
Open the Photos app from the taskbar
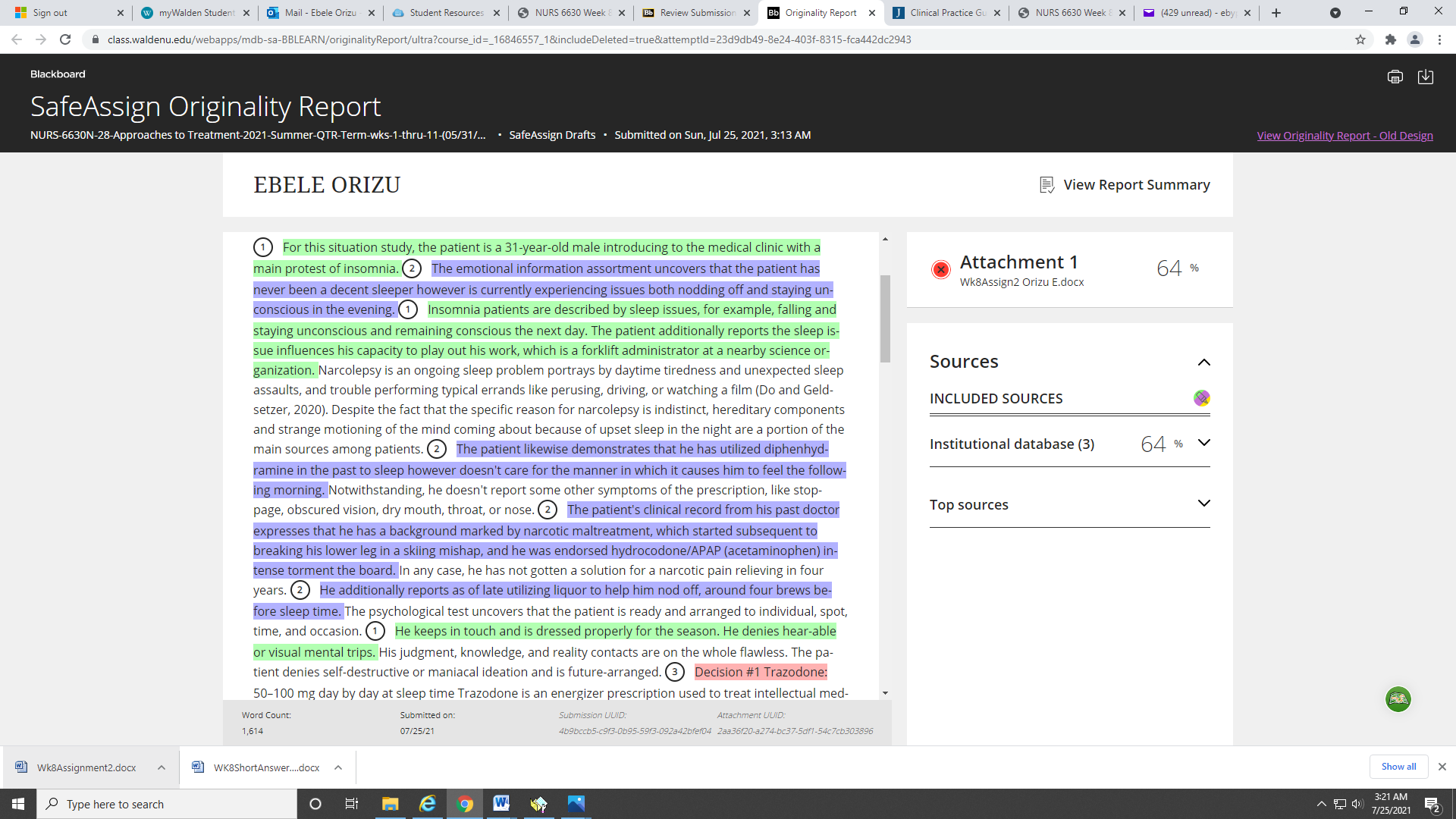tap(576, 804)
